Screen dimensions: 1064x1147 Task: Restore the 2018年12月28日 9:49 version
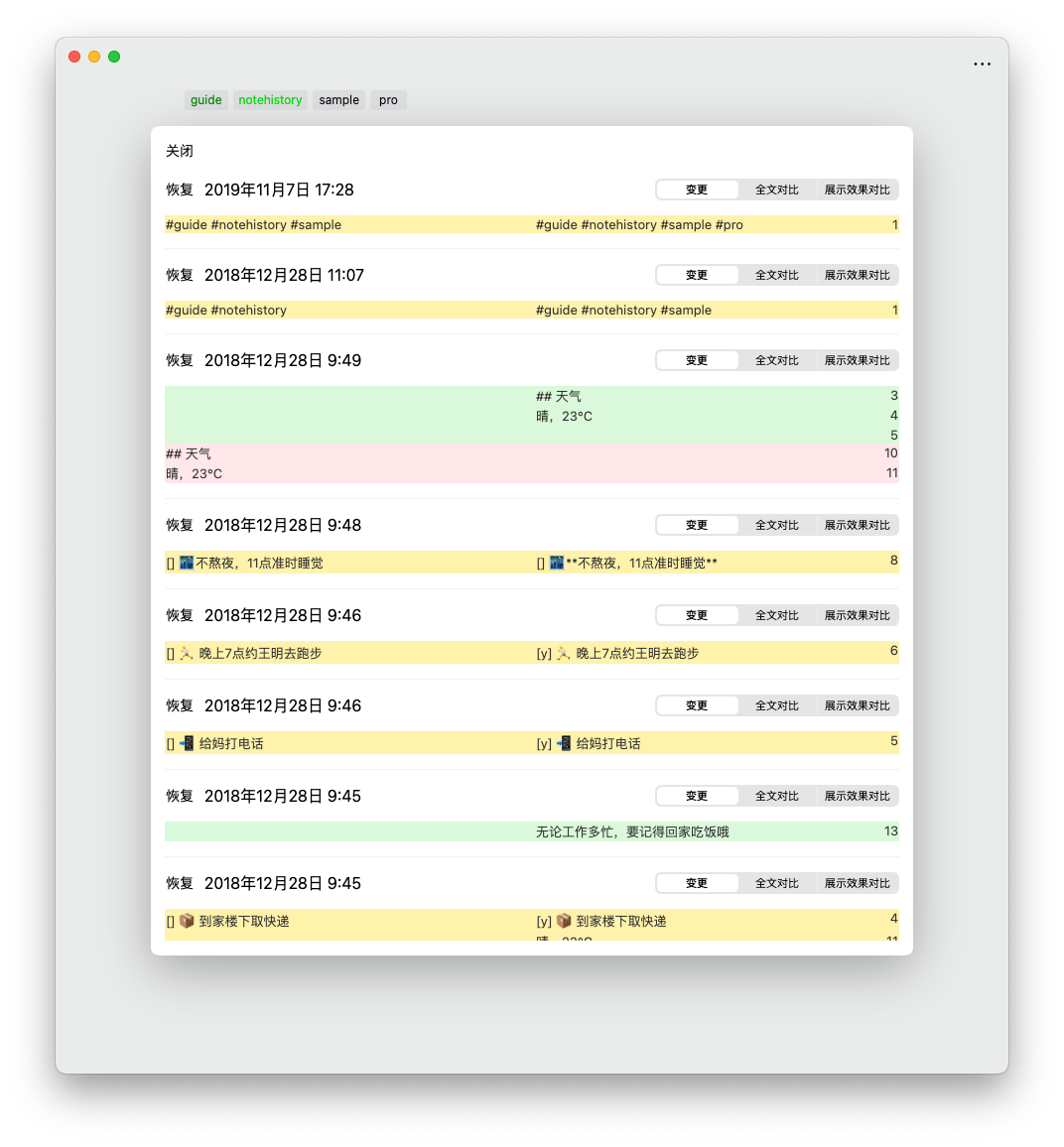180,360
